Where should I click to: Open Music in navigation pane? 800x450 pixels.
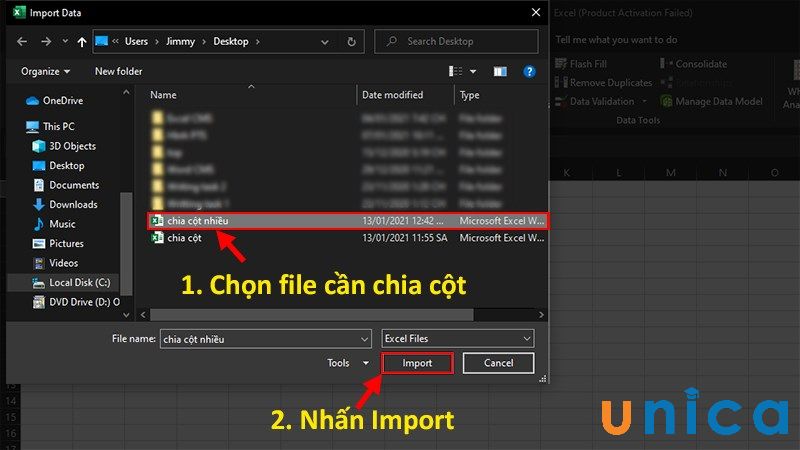coord(62,223)
